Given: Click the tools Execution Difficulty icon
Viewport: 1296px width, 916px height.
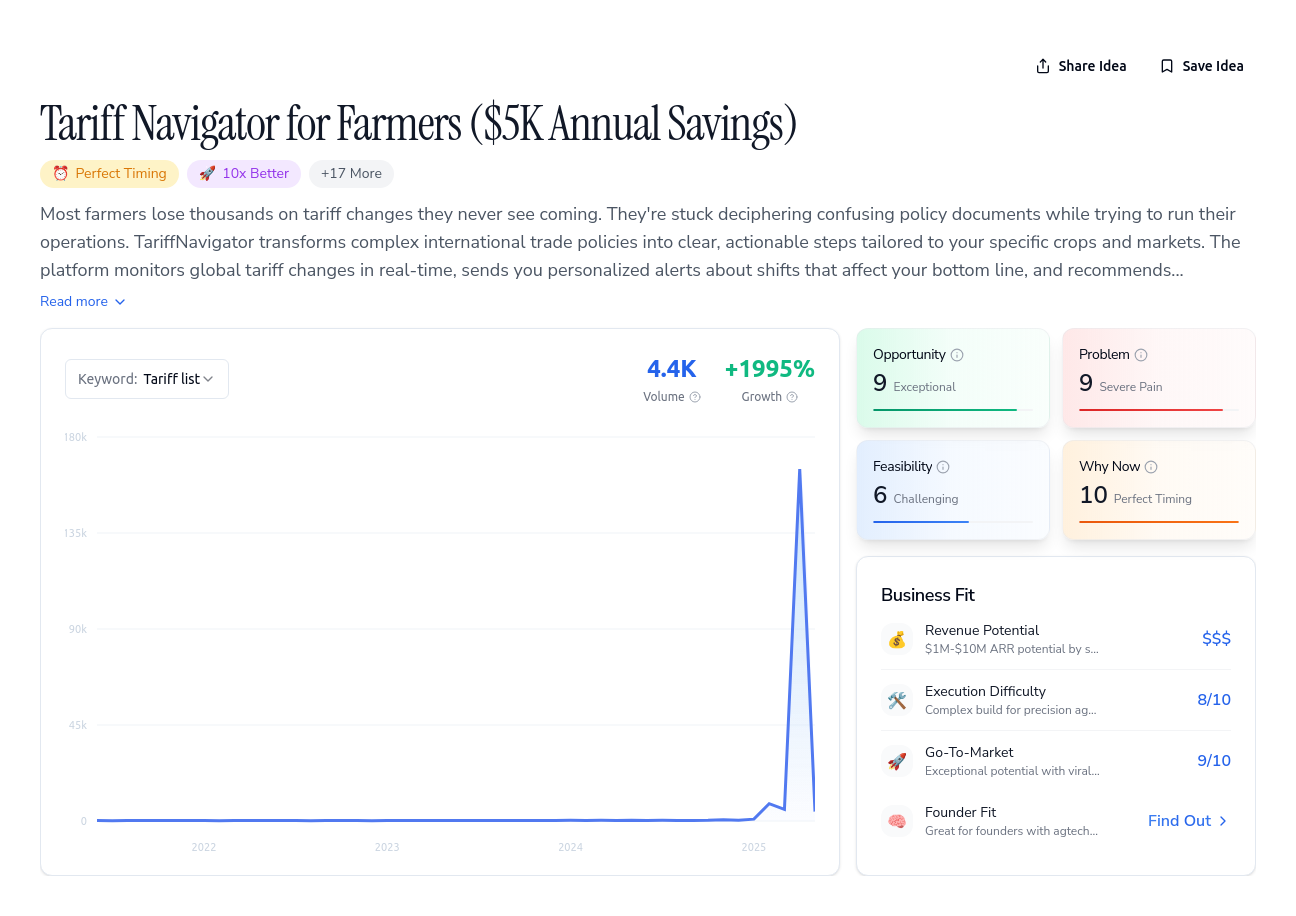Looking at the screenshot, I should (897, 700).
